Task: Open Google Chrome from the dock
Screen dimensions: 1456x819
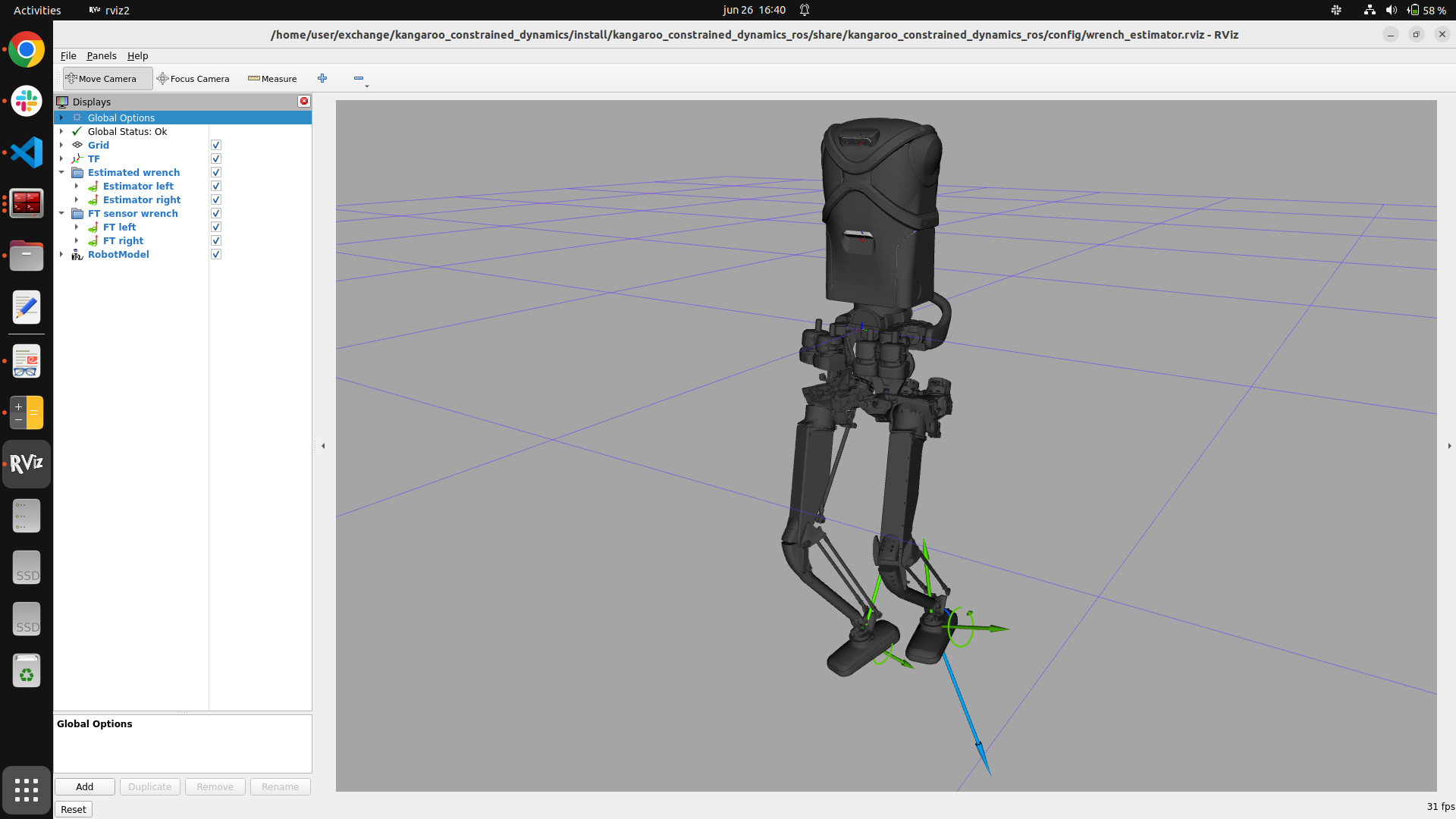Action: click(27, 50)
